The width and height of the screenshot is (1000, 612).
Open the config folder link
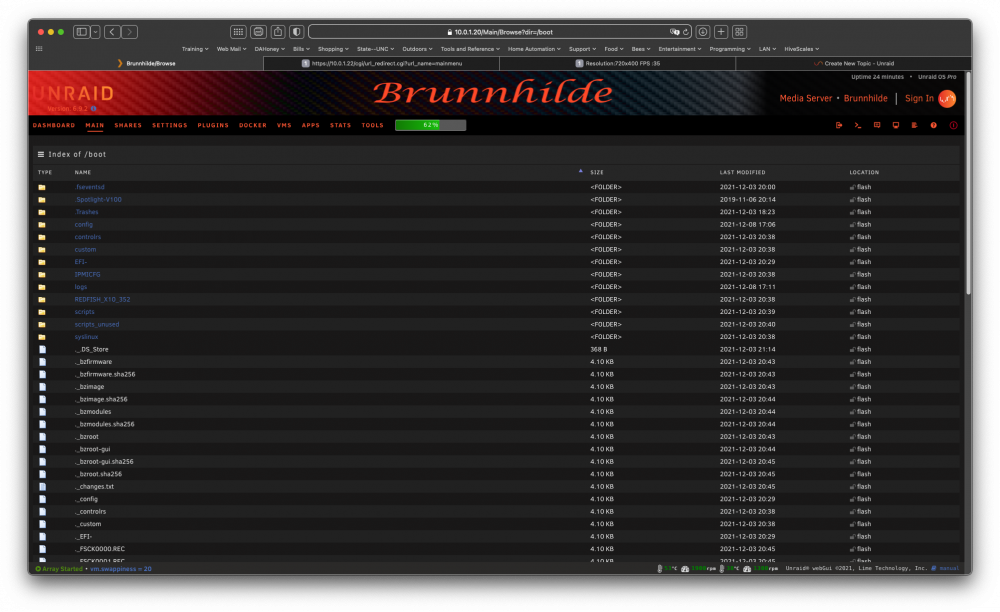[x=84, y=224]
